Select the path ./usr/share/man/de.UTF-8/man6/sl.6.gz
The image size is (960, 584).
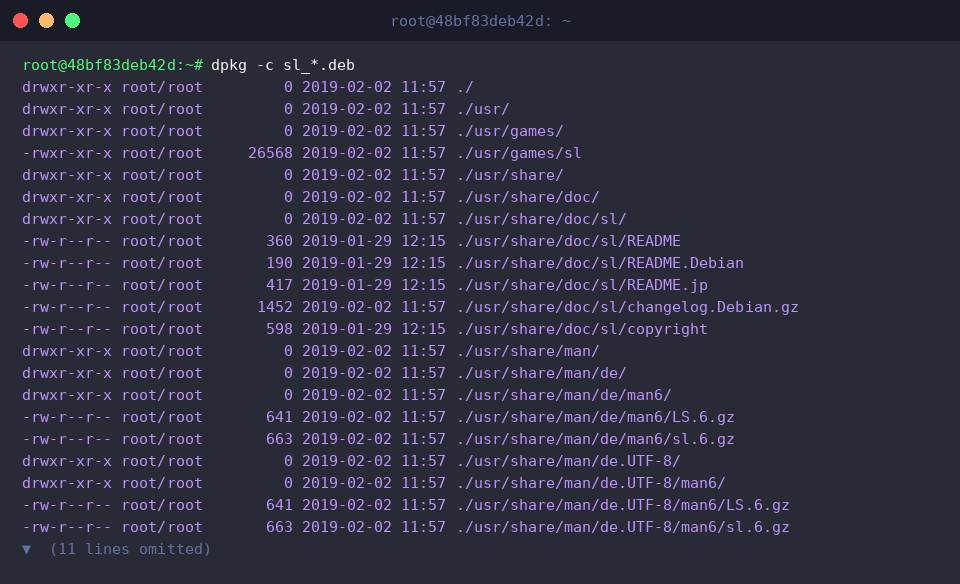click(623, 528)
